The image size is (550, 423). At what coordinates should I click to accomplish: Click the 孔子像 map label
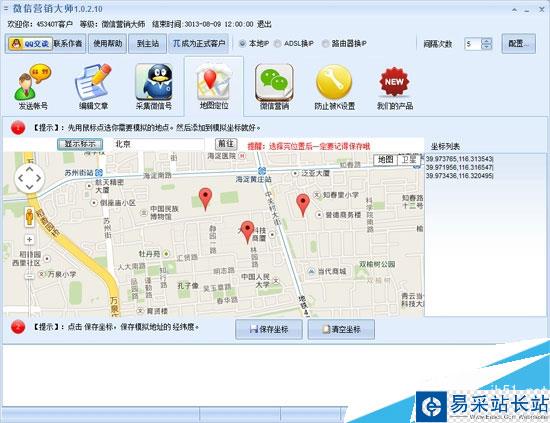click(188, 286)
